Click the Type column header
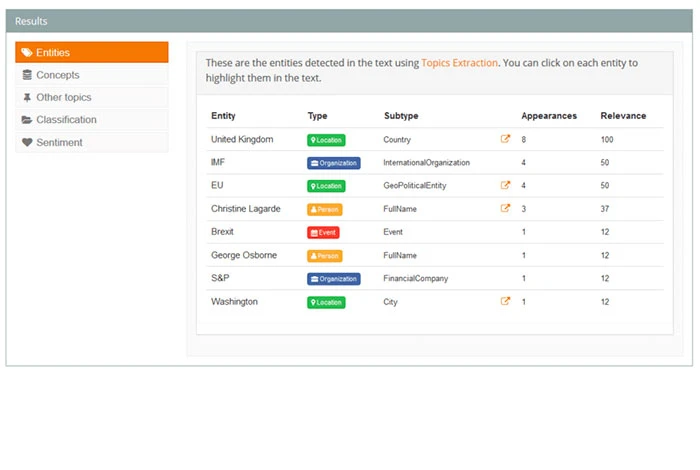This screenshot has width=700, height=470. pos(317,116)
